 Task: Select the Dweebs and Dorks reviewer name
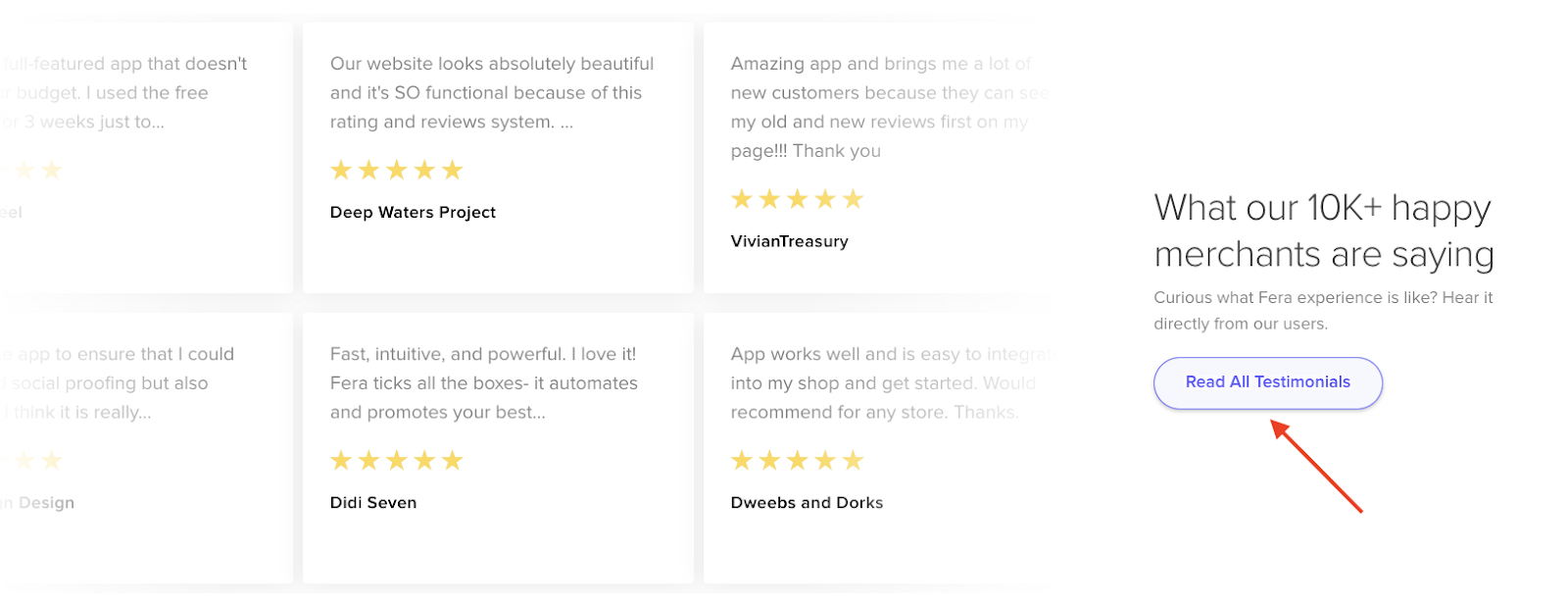807,502
